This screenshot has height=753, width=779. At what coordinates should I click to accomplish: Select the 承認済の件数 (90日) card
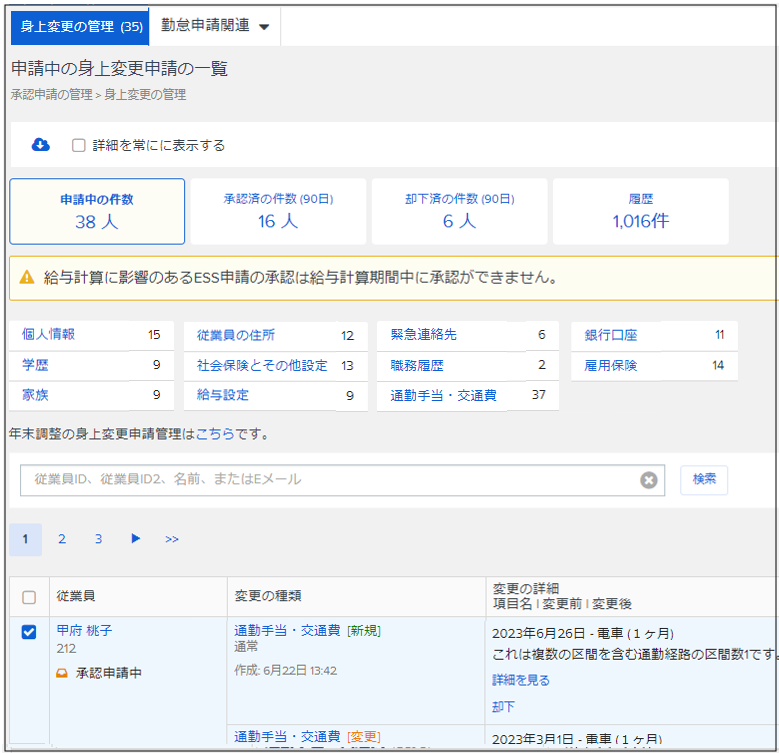coord(278,211)
